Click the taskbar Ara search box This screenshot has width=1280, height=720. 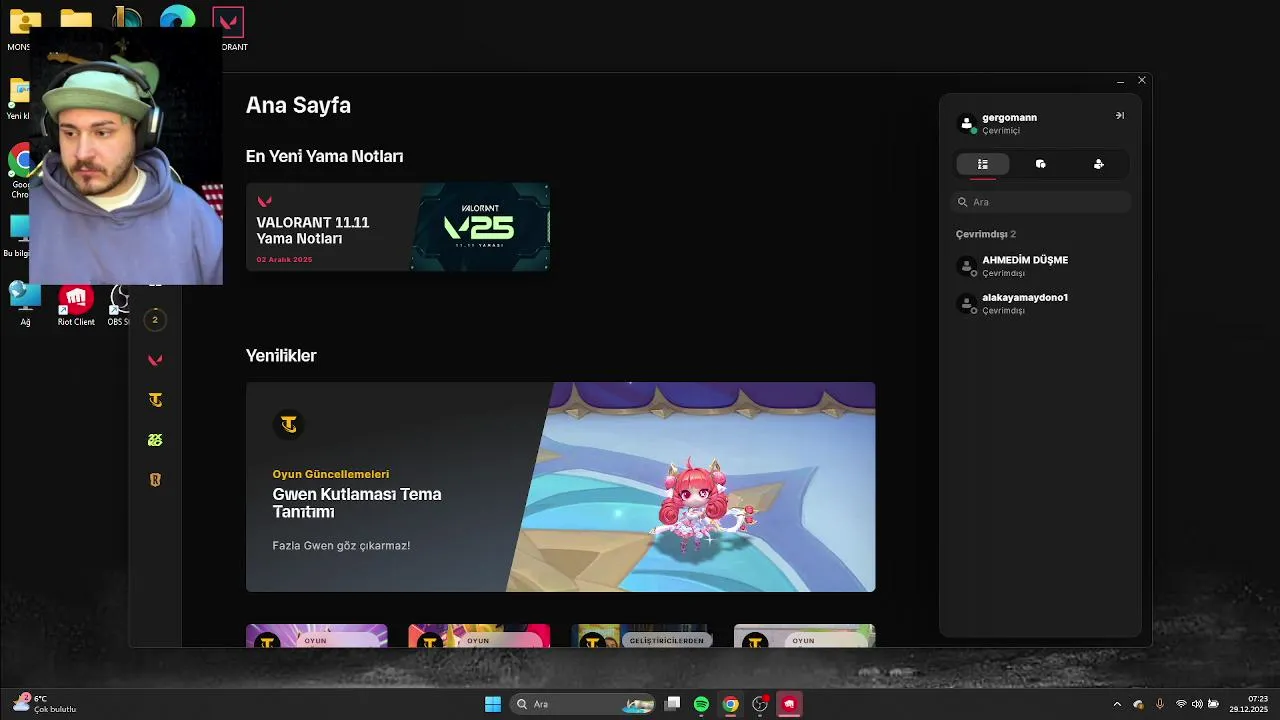[582, 704]
